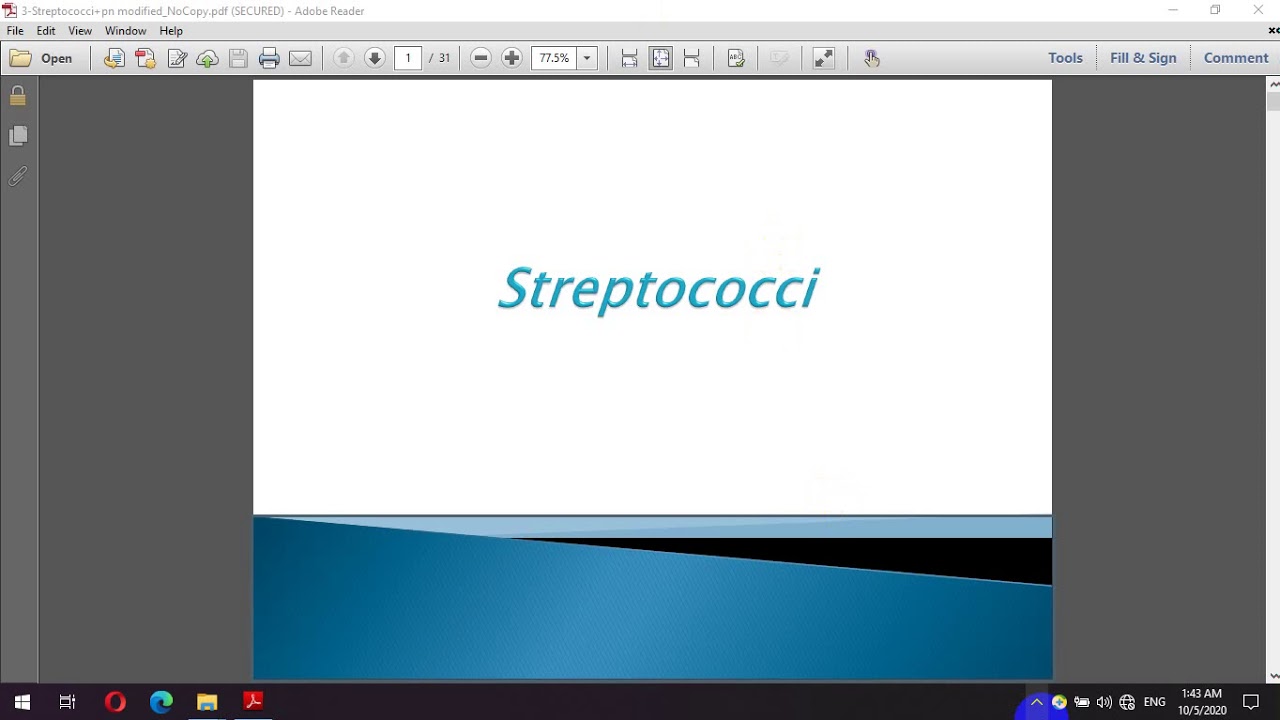Viewport: 1280px width, 720px height.
Task: Click the highlight text tool icon
Action: tap(736, 58)
